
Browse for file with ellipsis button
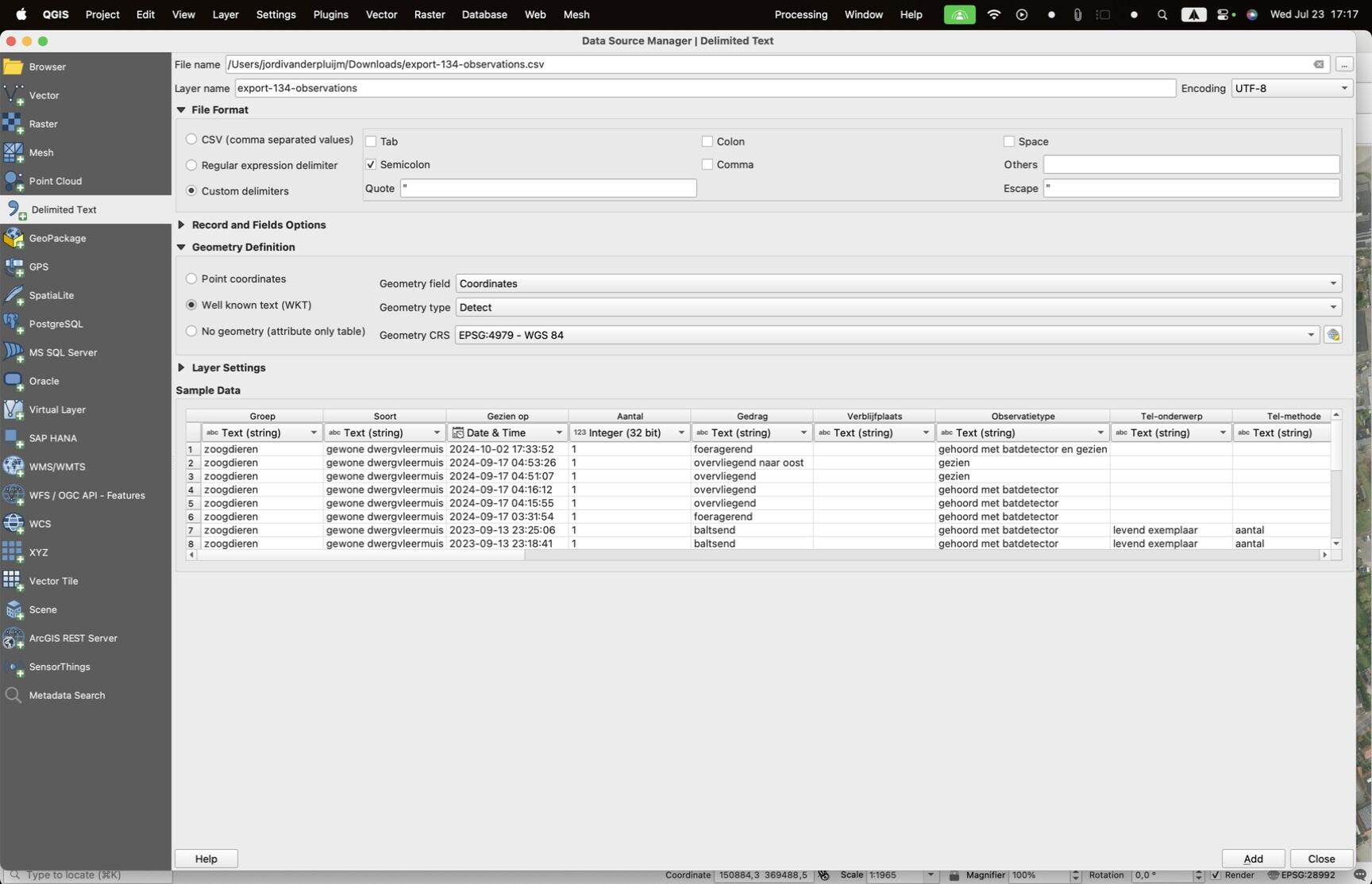click(x=1344, y=64)
